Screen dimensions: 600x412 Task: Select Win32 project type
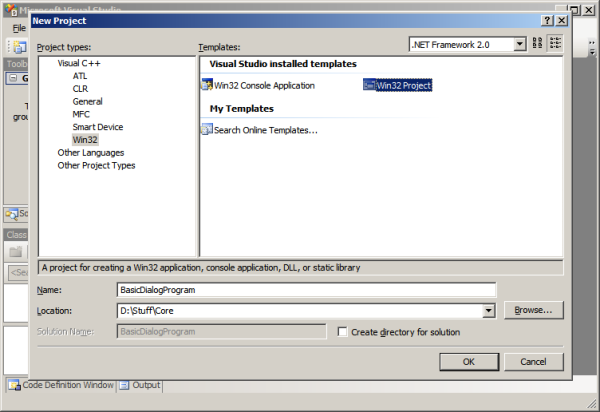point(85,140)
